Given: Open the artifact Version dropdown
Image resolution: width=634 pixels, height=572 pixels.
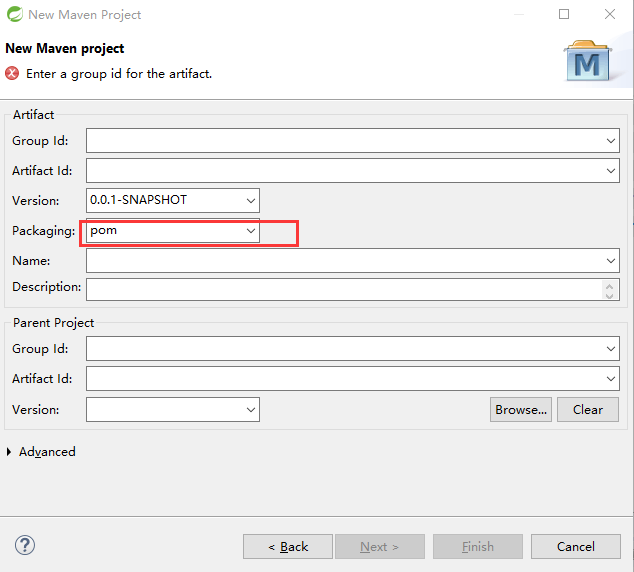Looking at the screenshot, I should (251, 200).
